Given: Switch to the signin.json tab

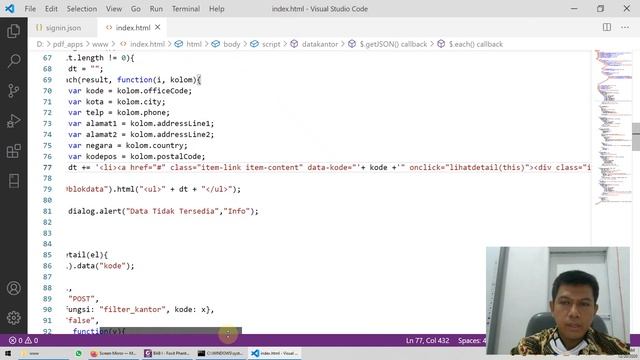Looking at the screenshot, I should coord(63,28).
